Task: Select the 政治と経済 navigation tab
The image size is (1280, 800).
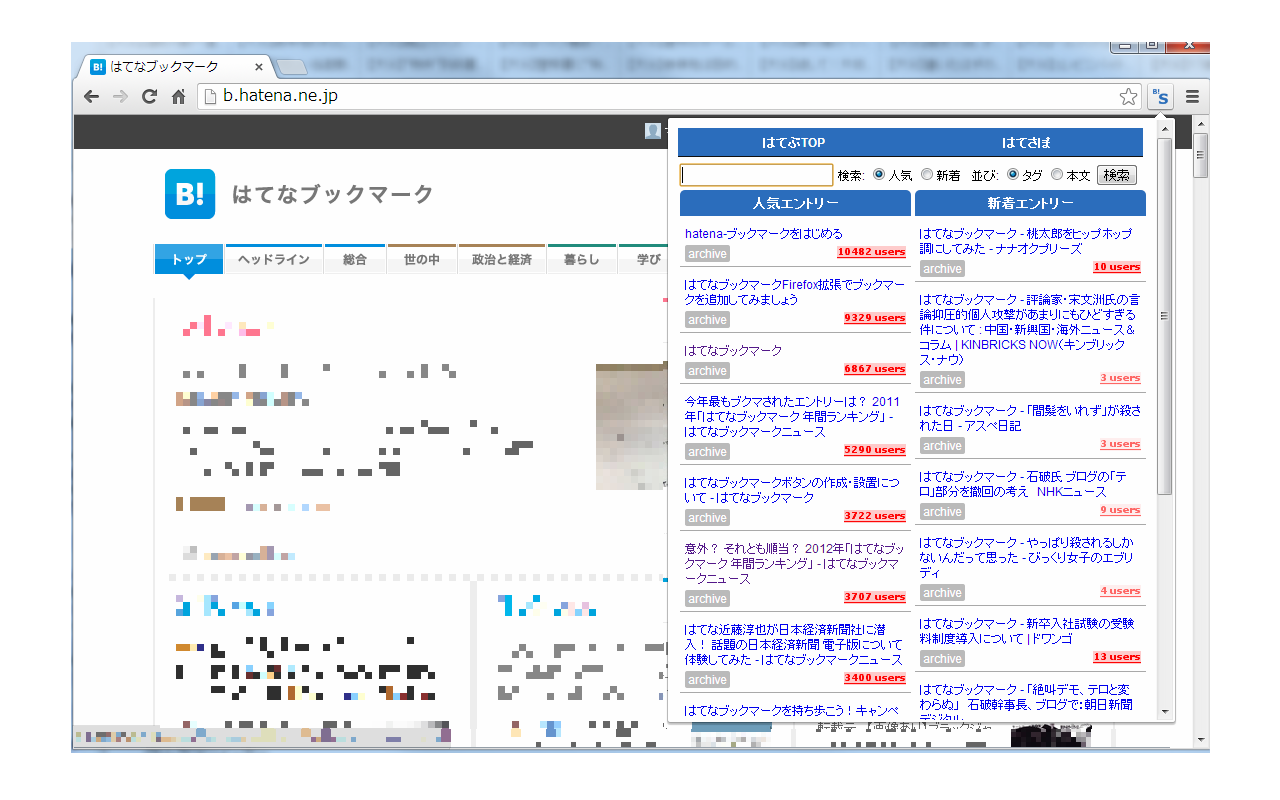Action: [502, 259]
